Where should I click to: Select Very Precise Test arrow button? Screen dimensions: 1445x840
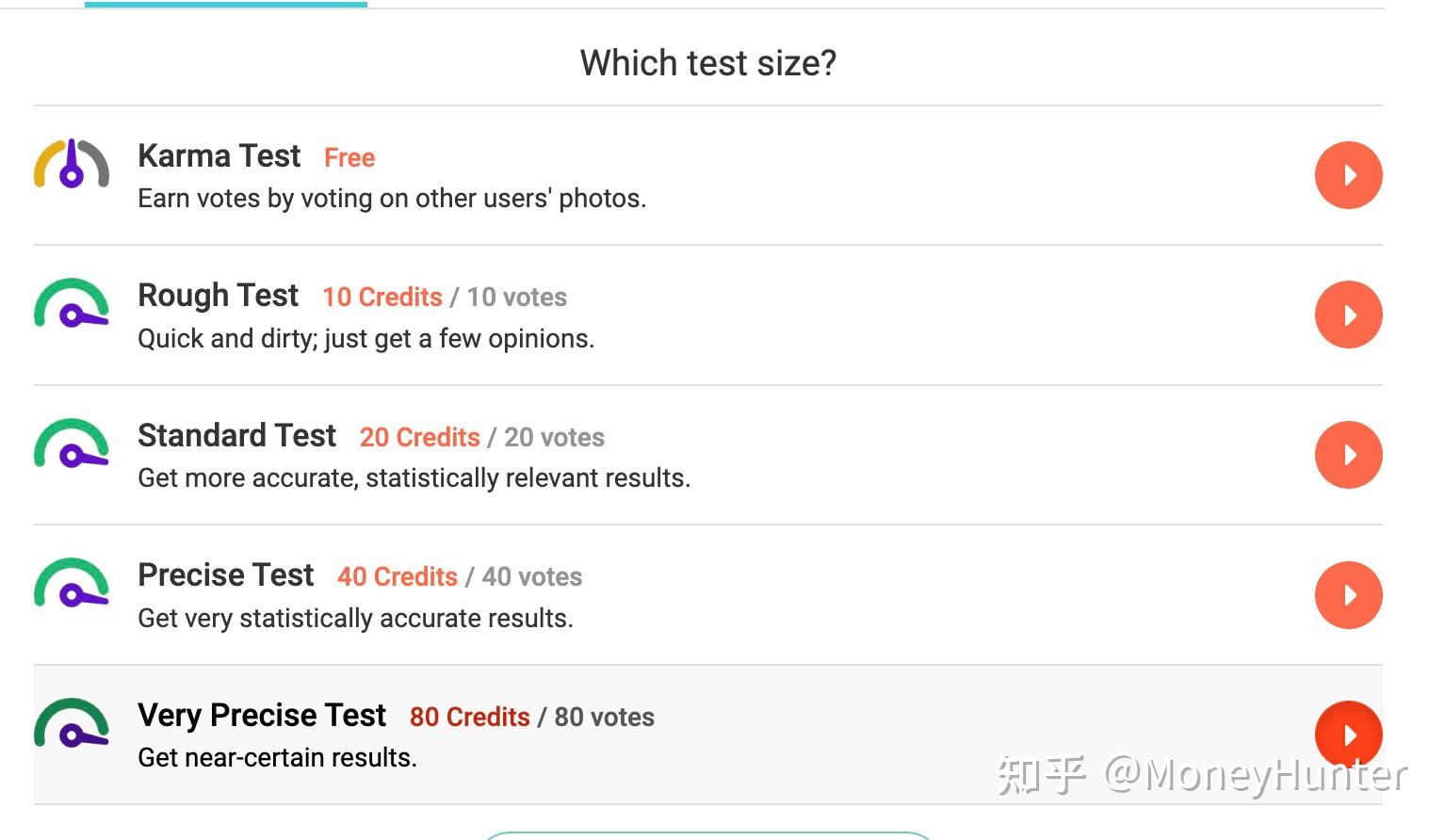click(x=1348, y=735)
